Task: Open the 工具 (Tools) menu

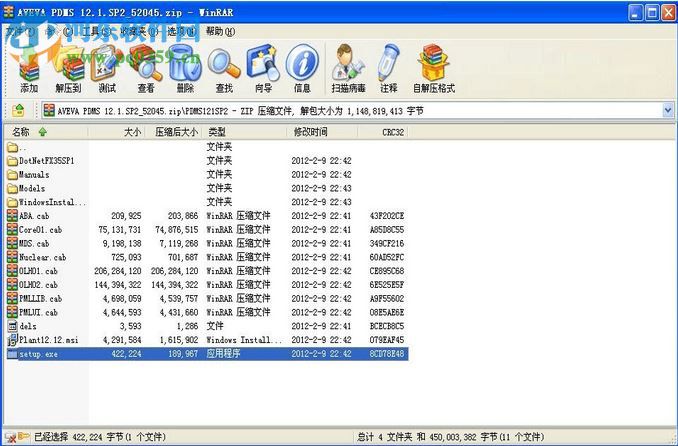Action: click(x=96, y=31)
